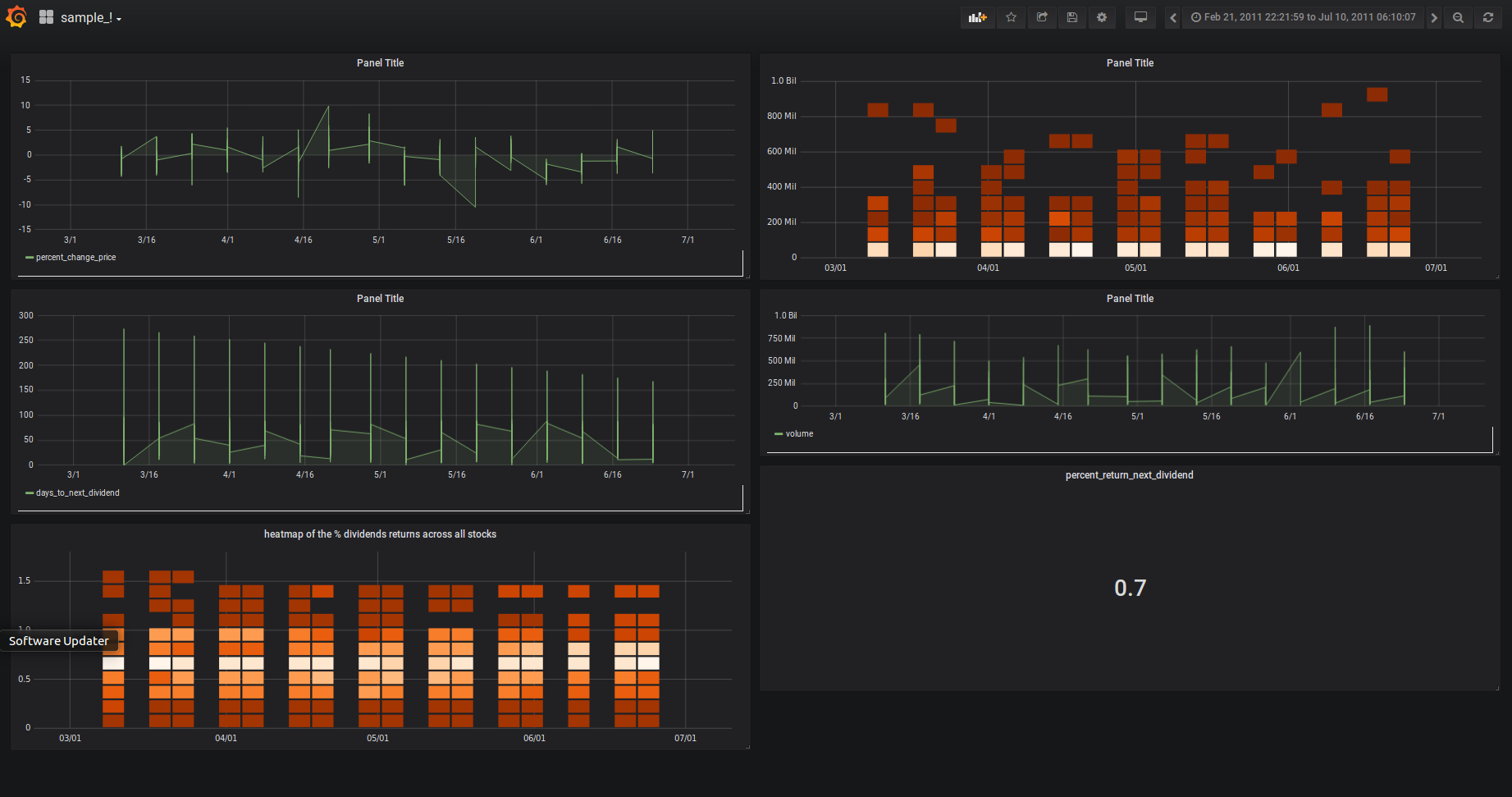Cycle view mode with monitor icon
Screen dimensions: 1512x797
click(1140, 17)
